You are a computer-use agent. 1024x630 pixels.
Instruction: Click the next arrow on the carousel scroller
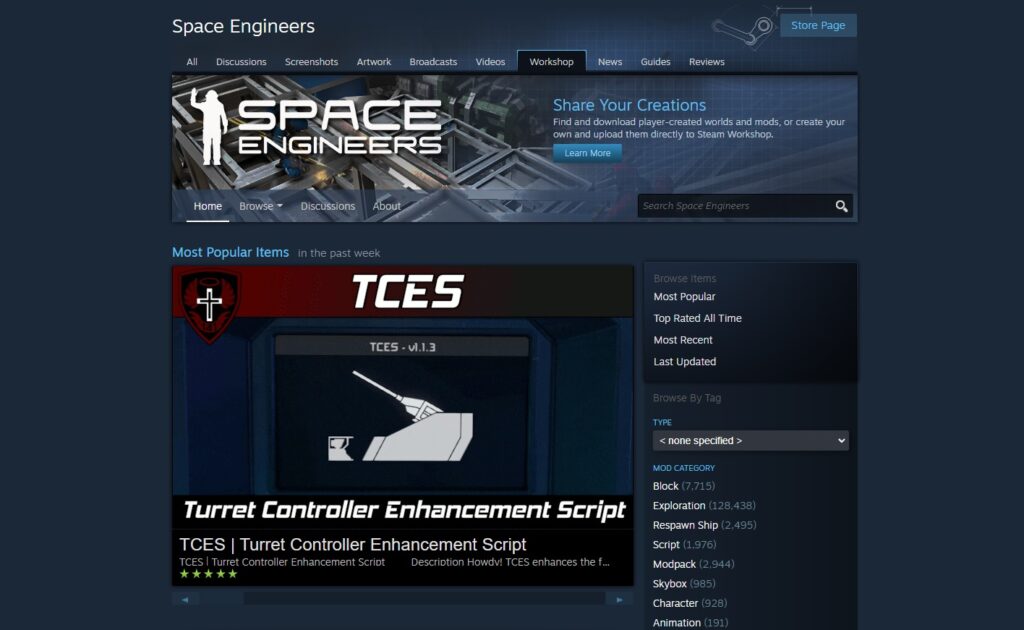tap(619, 599)
